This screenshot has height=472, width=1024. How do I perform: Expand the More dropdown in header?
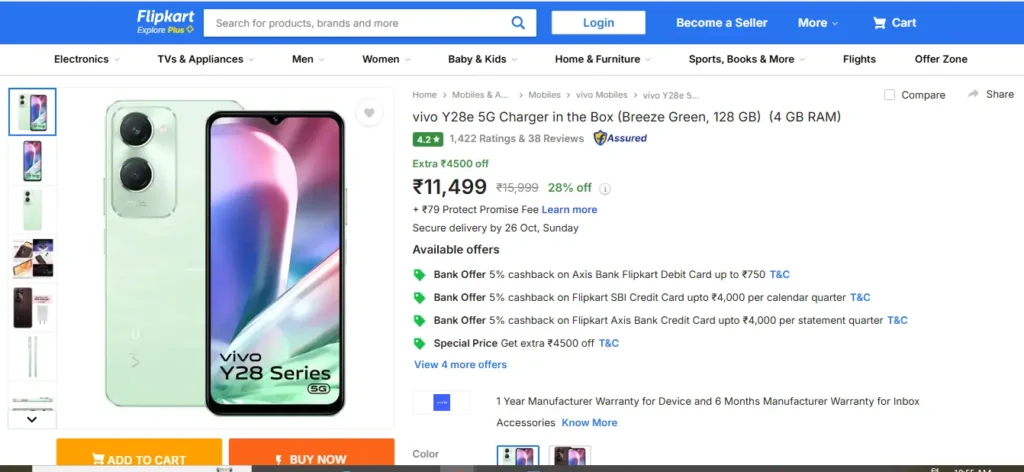[x=818, y=23]
